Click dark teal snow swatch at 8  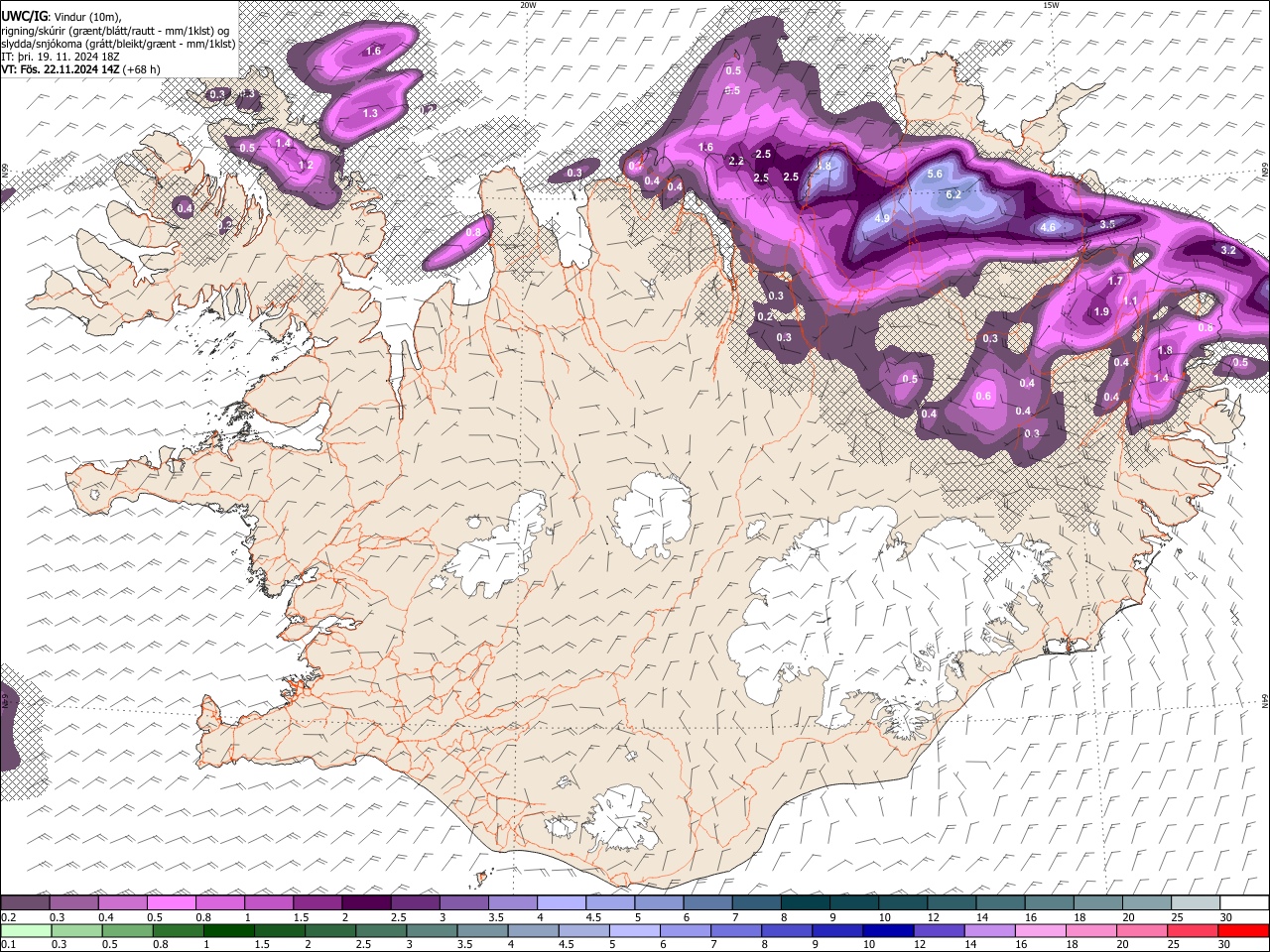point(805,902)
